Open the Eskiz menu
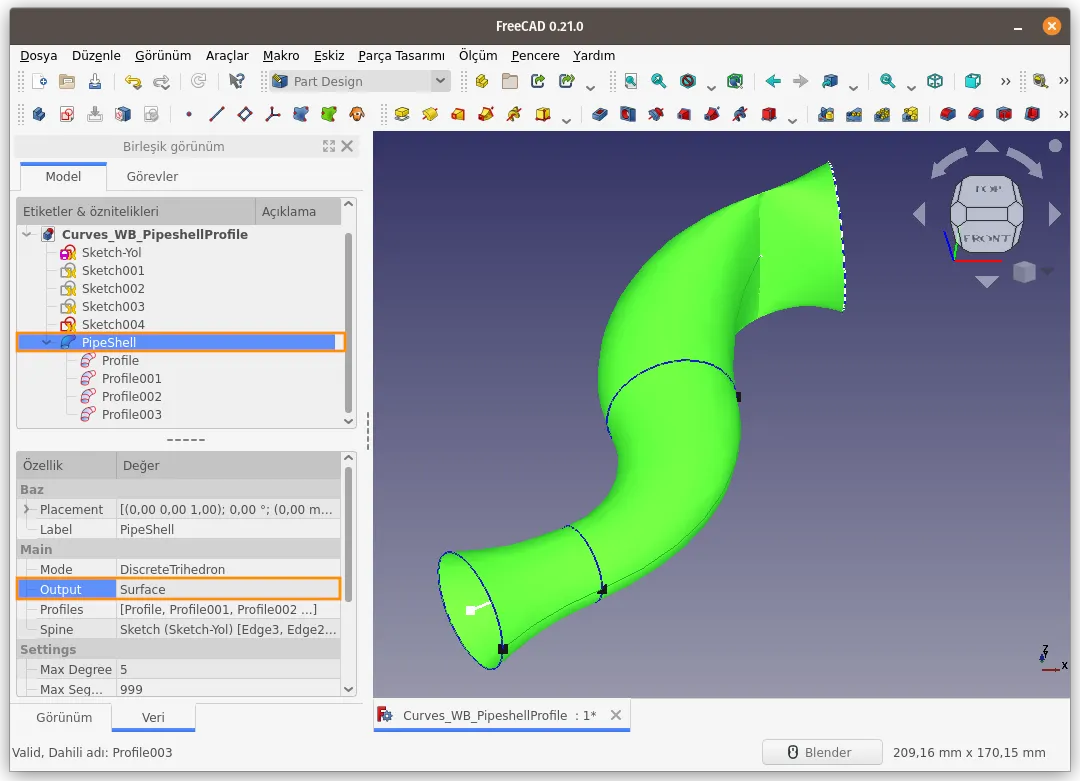The width and height of the screenshot is (1080, 781). (329, 56)
